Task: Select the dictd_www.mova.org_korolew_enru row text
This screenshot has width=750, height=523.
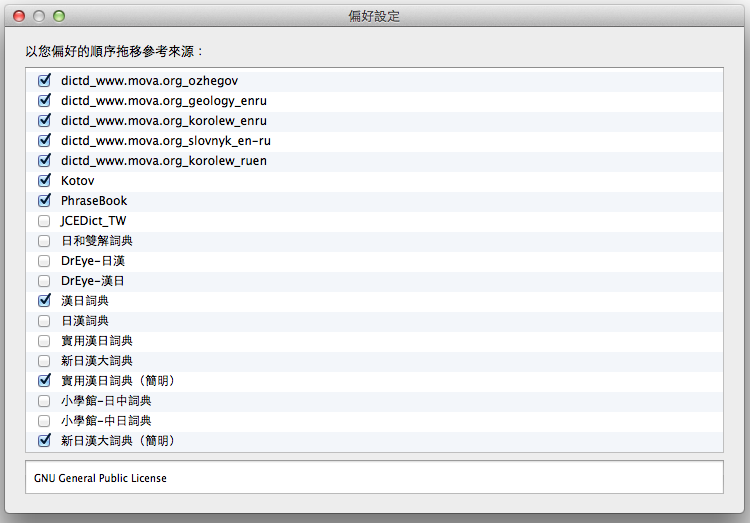Action: pos(164,121)
